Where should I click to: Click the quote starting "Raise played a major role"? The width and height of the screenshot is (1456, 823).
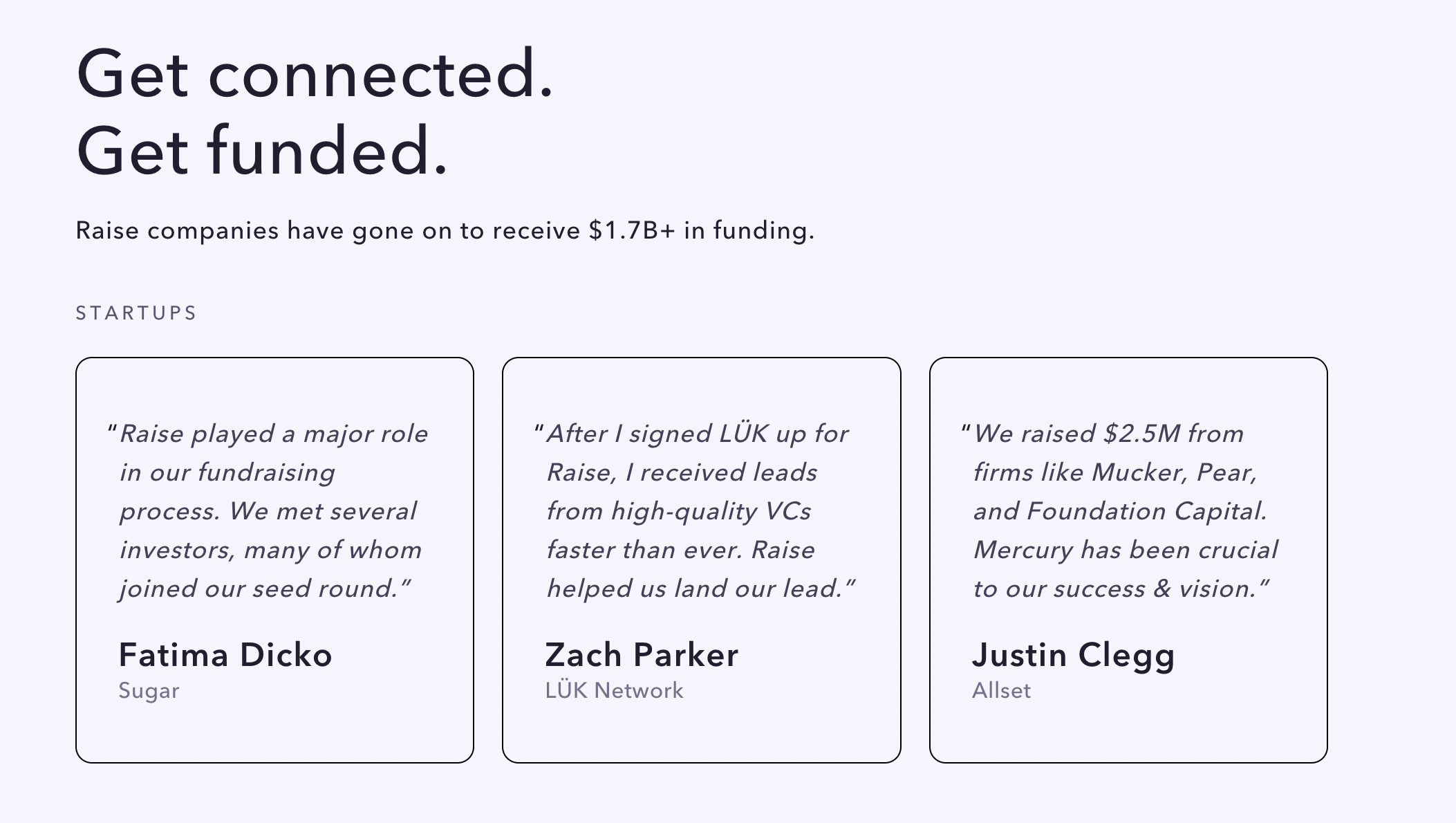tap(268, 511)
